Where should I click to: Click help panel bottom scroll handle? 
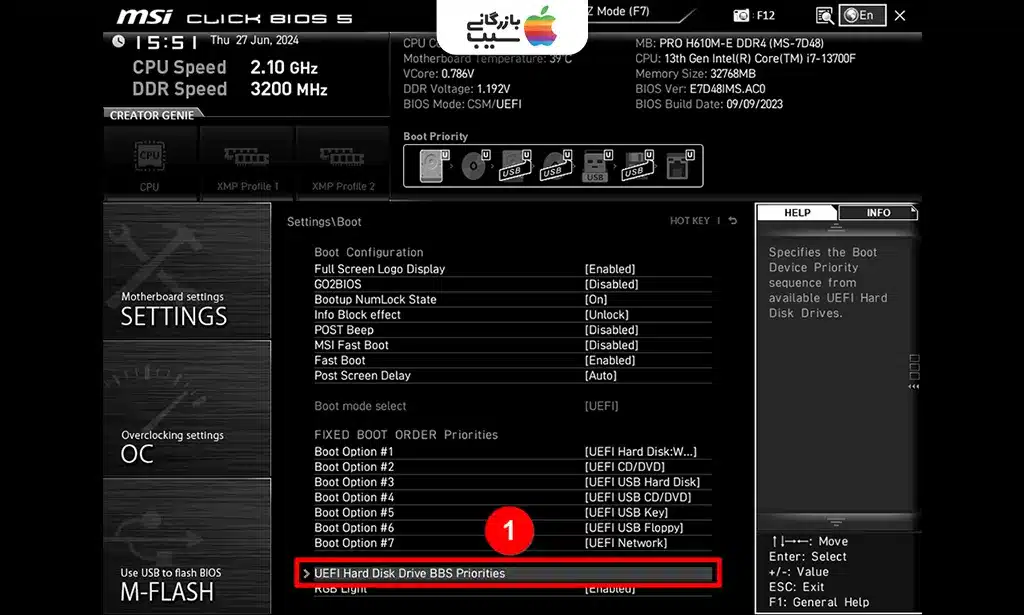tap(835, 522)
